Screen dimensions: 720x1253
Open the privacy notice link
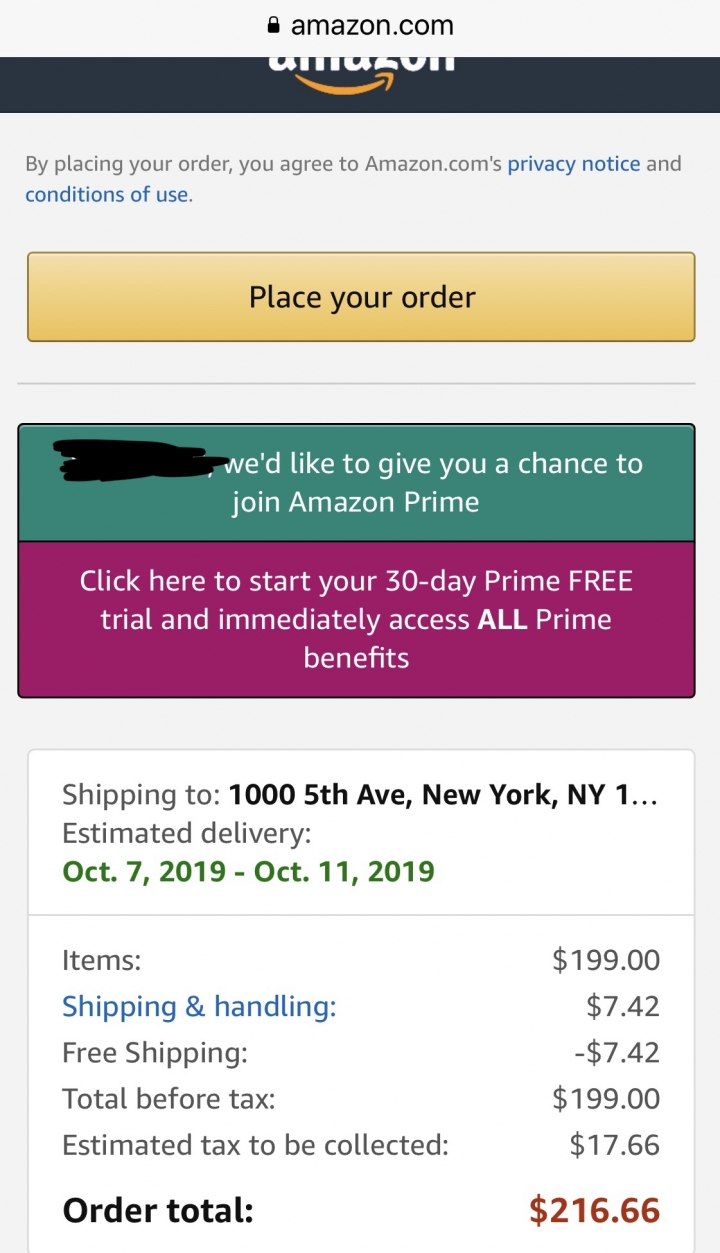pyautogui.click(x=573, y=164)
